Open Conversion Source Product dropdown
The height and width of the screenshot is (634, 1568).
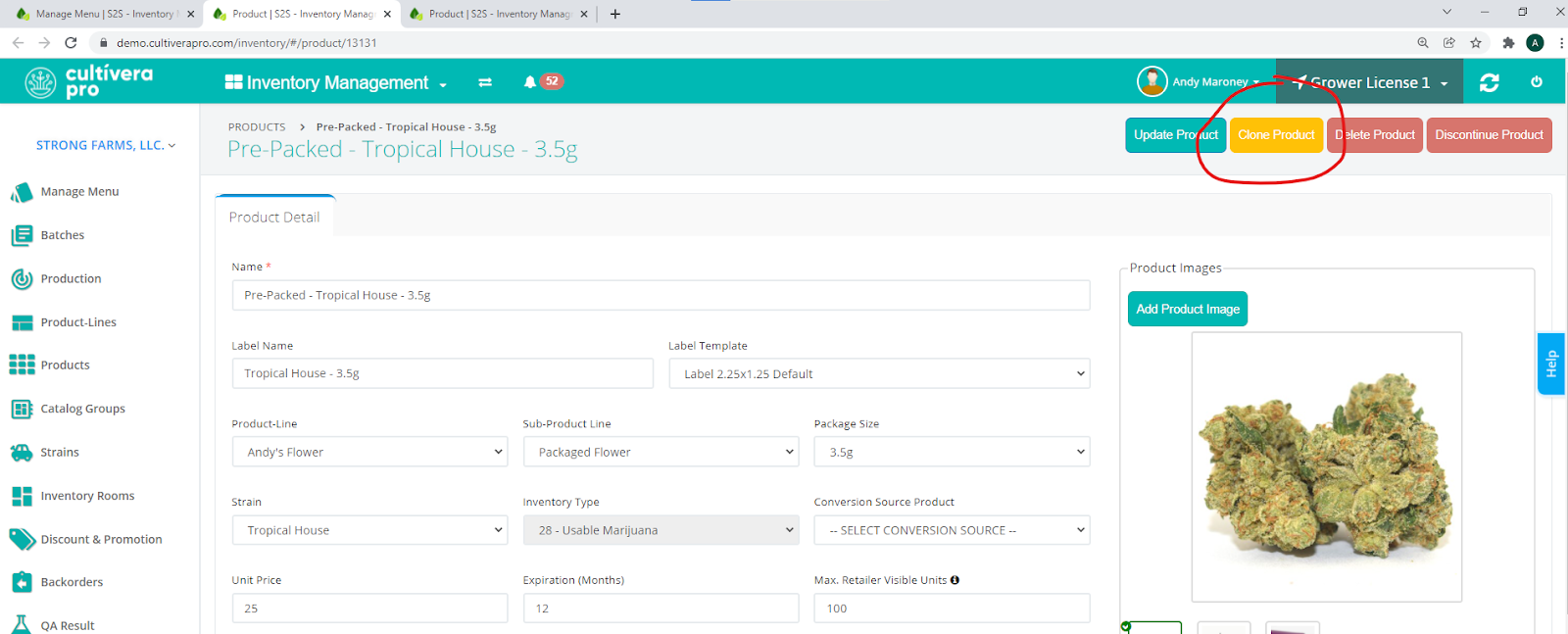tap(952, 530)
